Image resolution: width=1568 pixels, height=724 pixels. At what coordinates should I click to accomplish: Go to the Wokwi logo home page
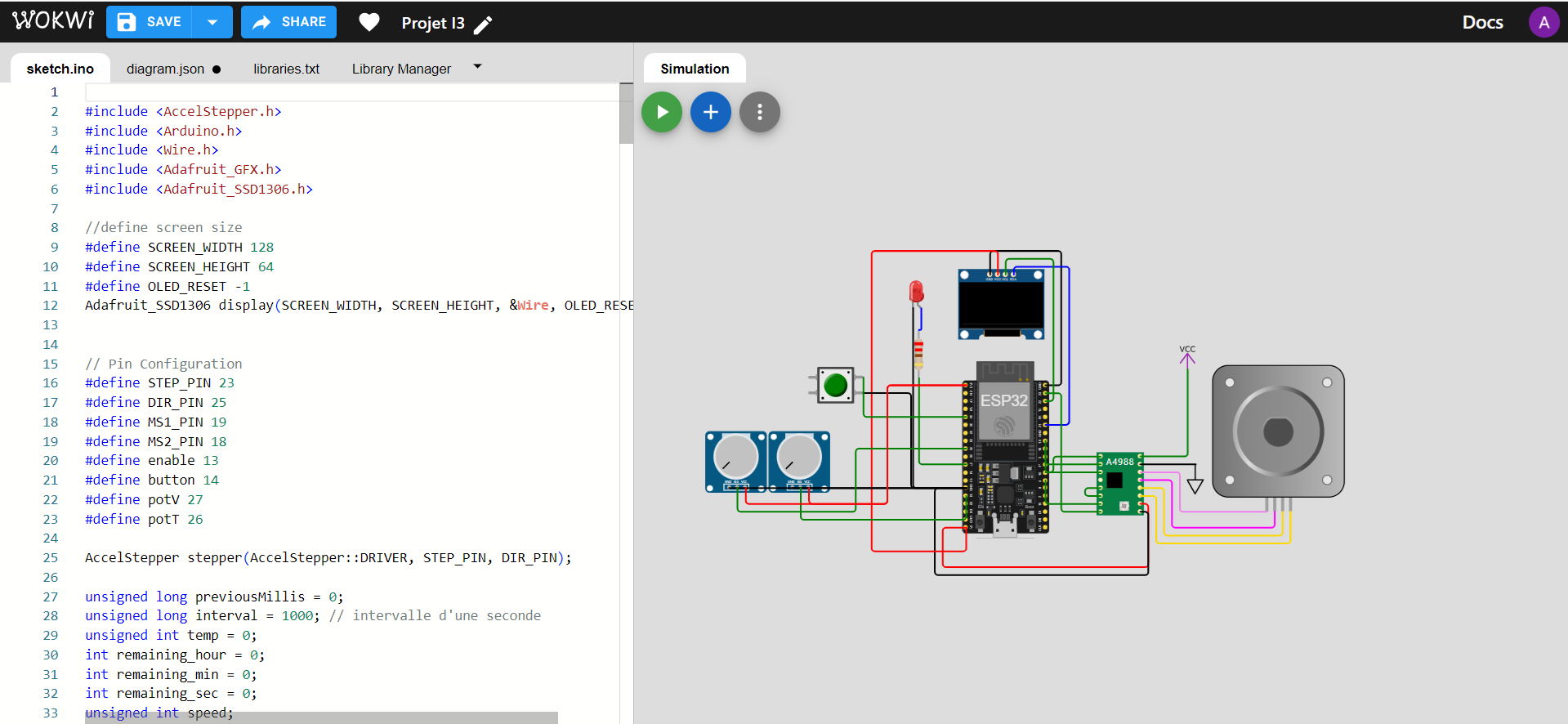pyautogui.click(x=53, y=21)
